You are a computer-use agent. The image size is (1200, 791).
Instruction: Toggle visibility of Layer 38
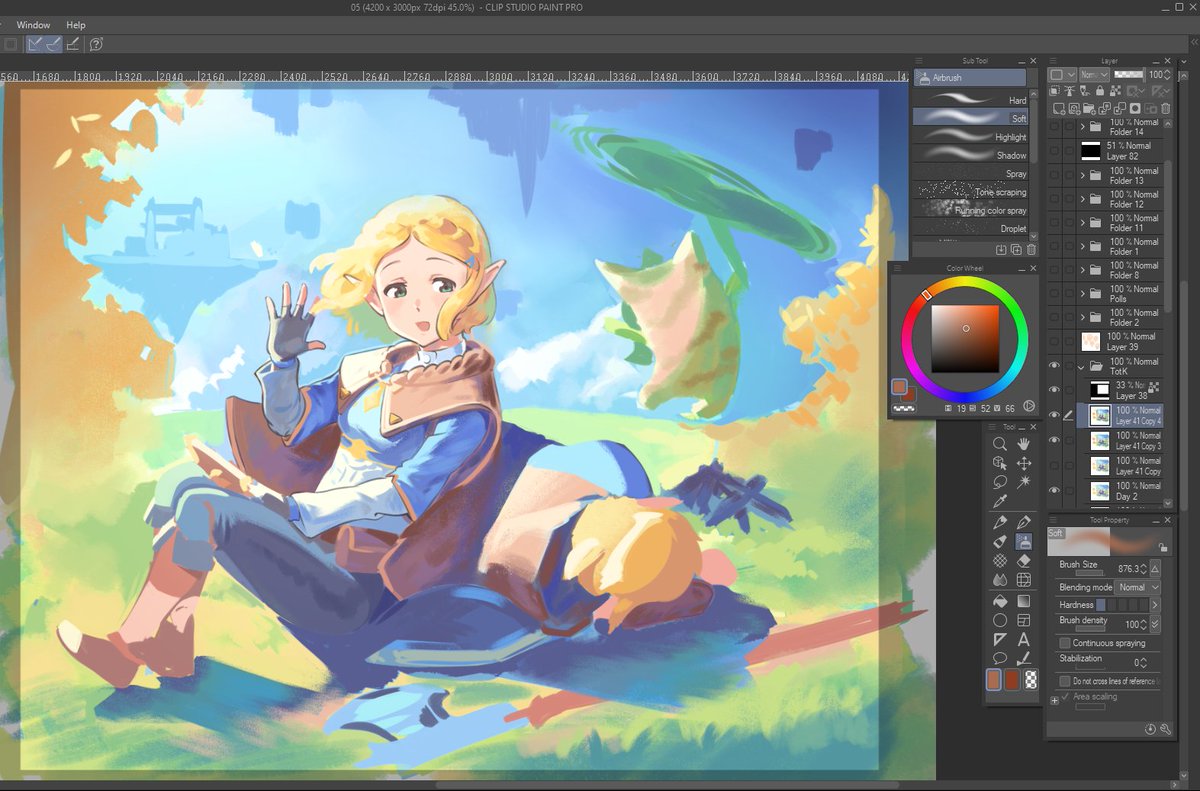click(x=1054, y=391)
